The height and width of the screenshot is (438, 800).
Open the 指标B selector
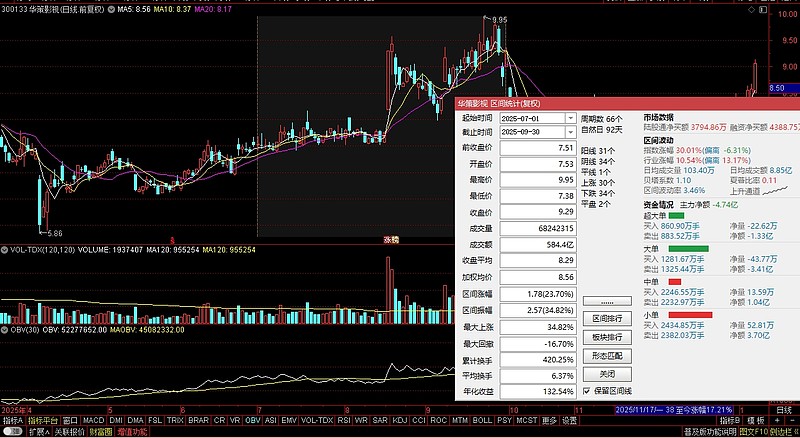click(x=730, y=421)
